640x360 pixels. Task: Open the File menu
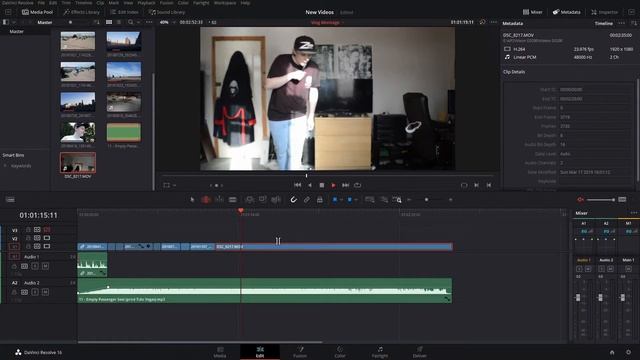(41, 2)
